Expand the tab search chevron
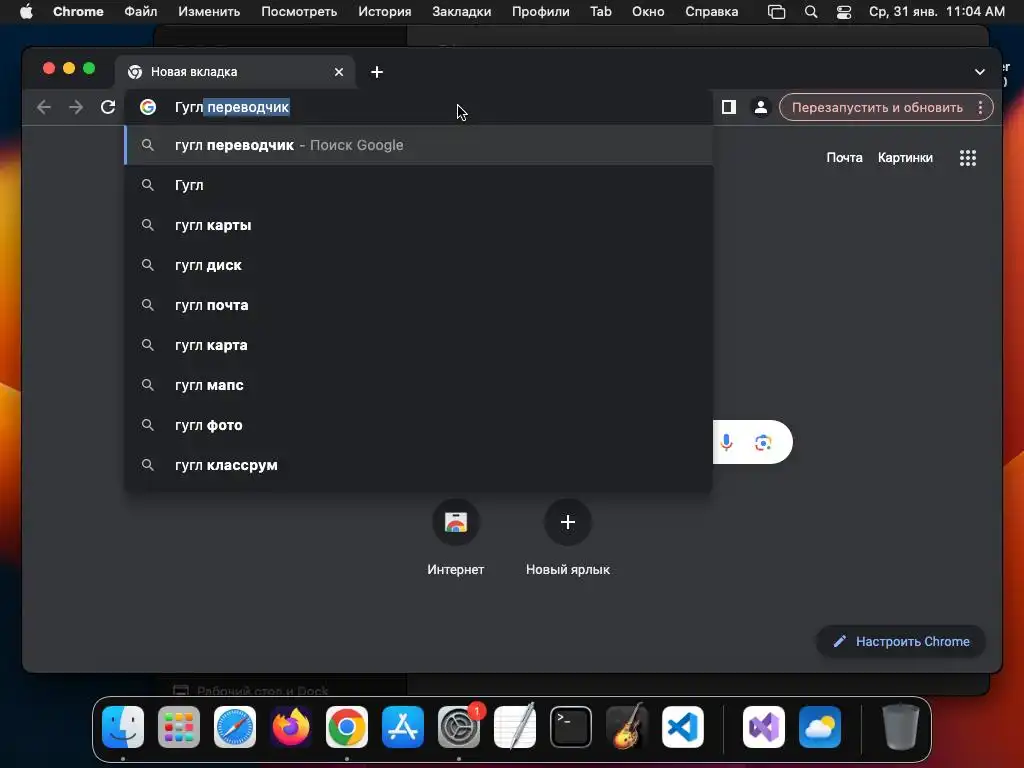The width and height of the screenshot is (1024, 768). [980, 72]
